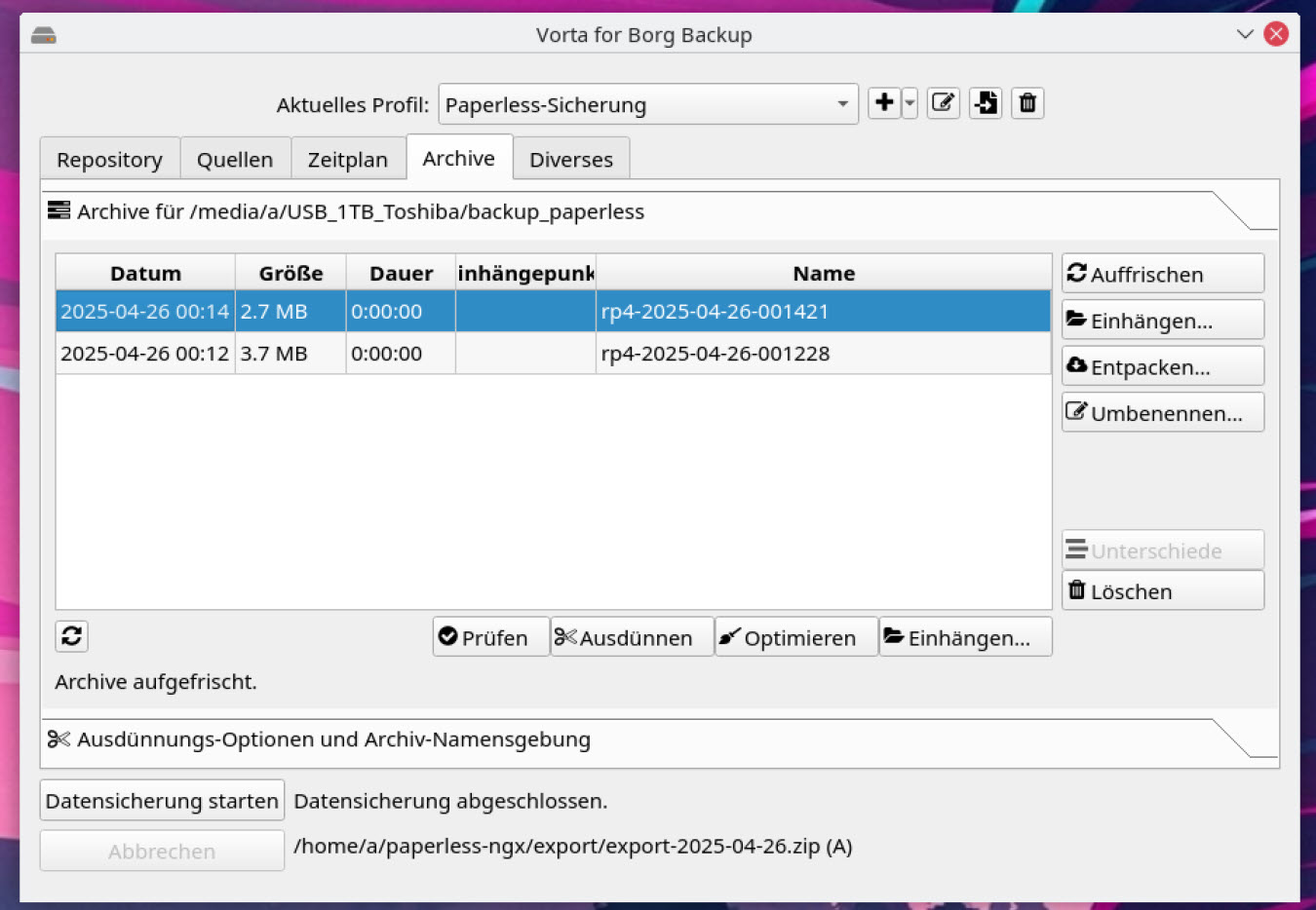The image size is (1316, 910).
Task: Sort archives by Größe column header
Action: [x=290, y=274]
